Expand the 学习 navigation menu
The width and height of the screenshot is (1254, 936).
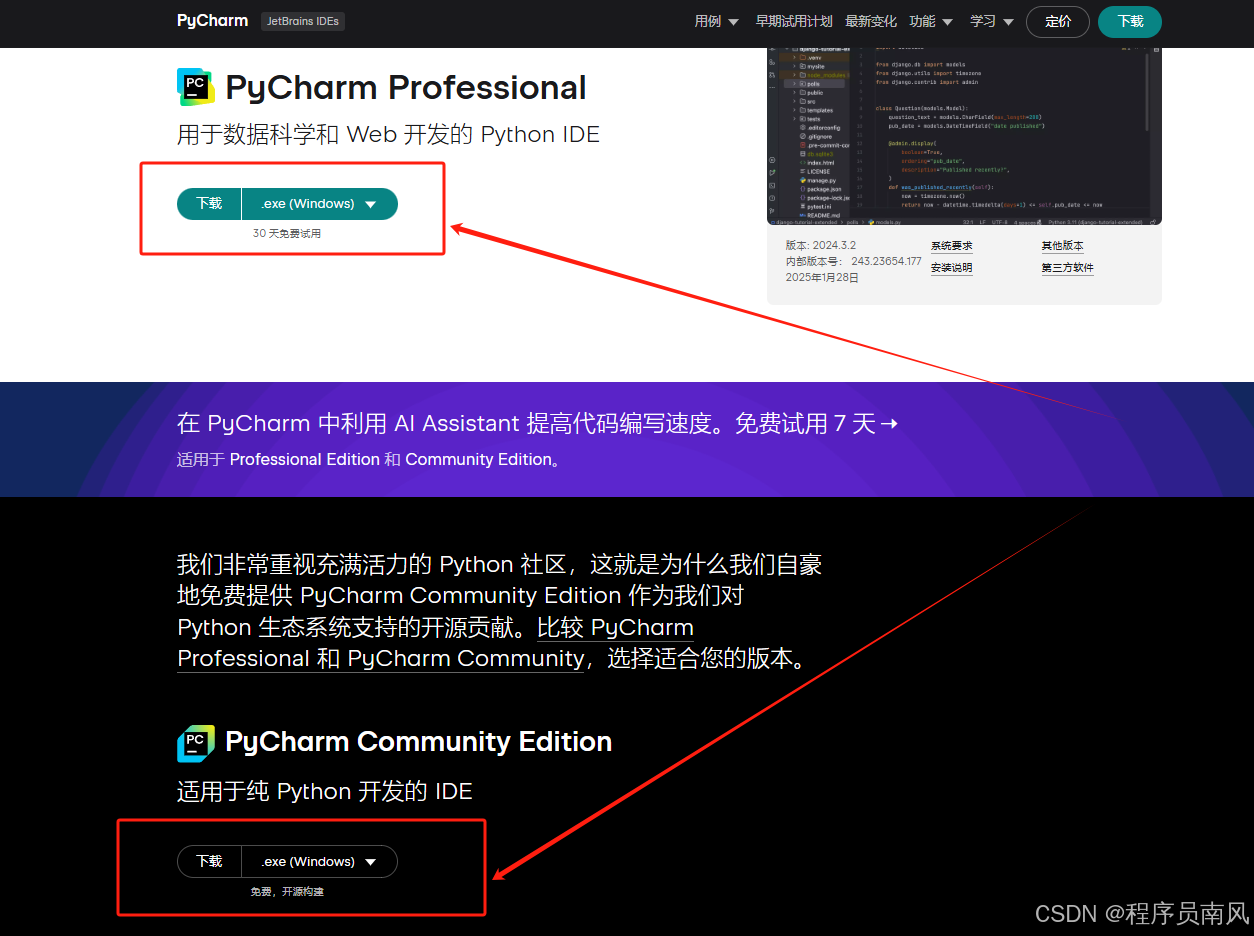(992, 21)
